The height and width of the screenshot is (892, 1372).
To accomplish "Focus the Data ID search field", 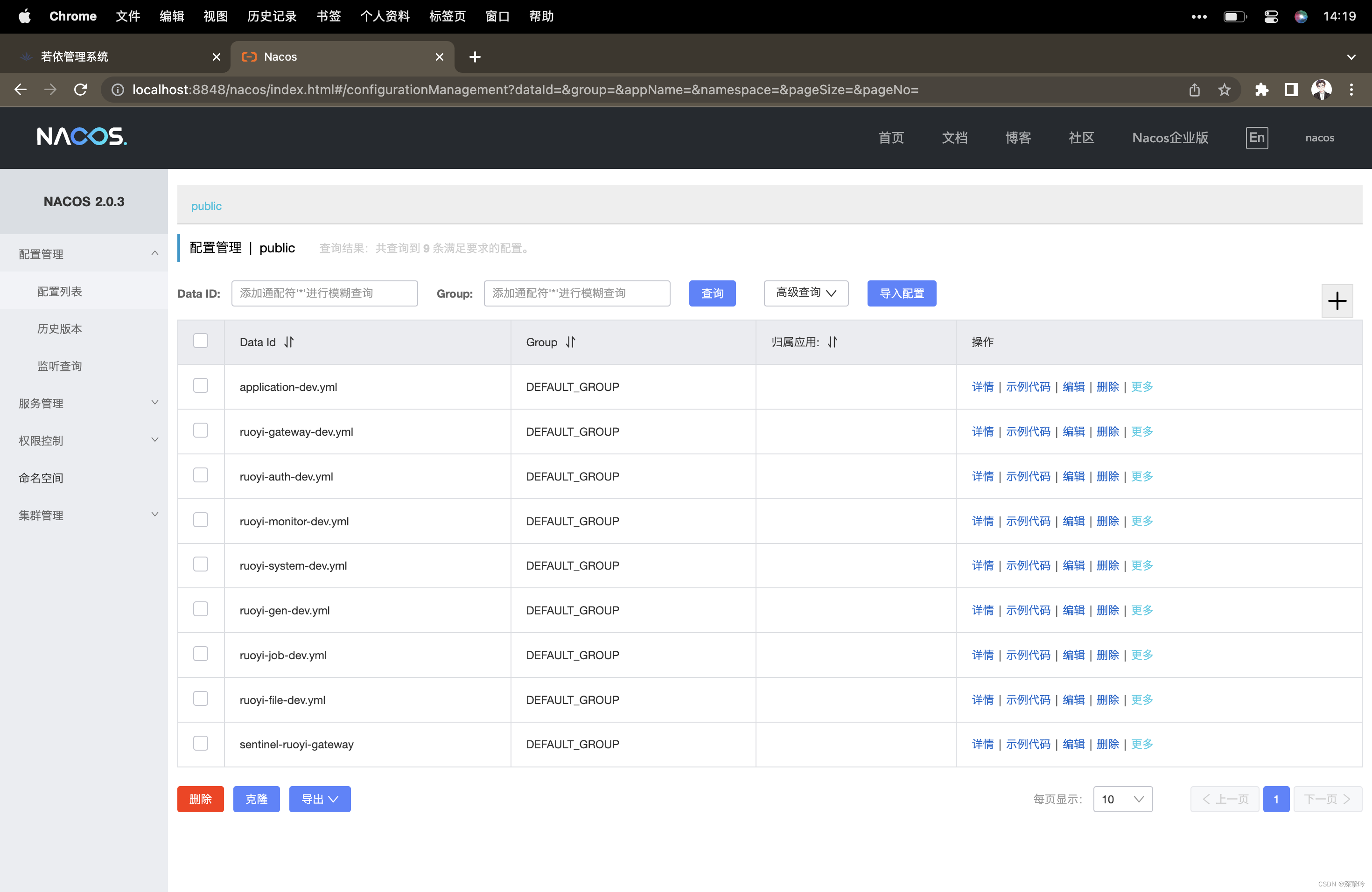I will pyautogui.click(x=324, y=293).
